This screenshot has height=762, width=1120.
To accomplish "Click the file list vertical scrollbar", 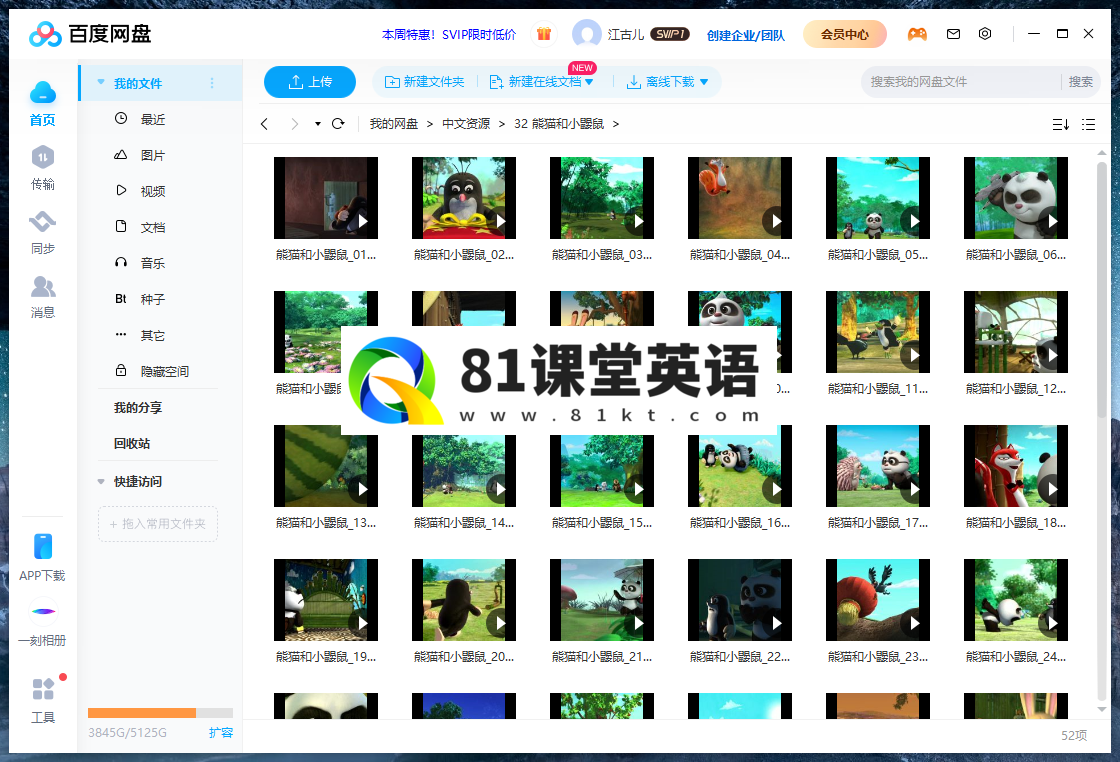I will (x=1101, y=289).
